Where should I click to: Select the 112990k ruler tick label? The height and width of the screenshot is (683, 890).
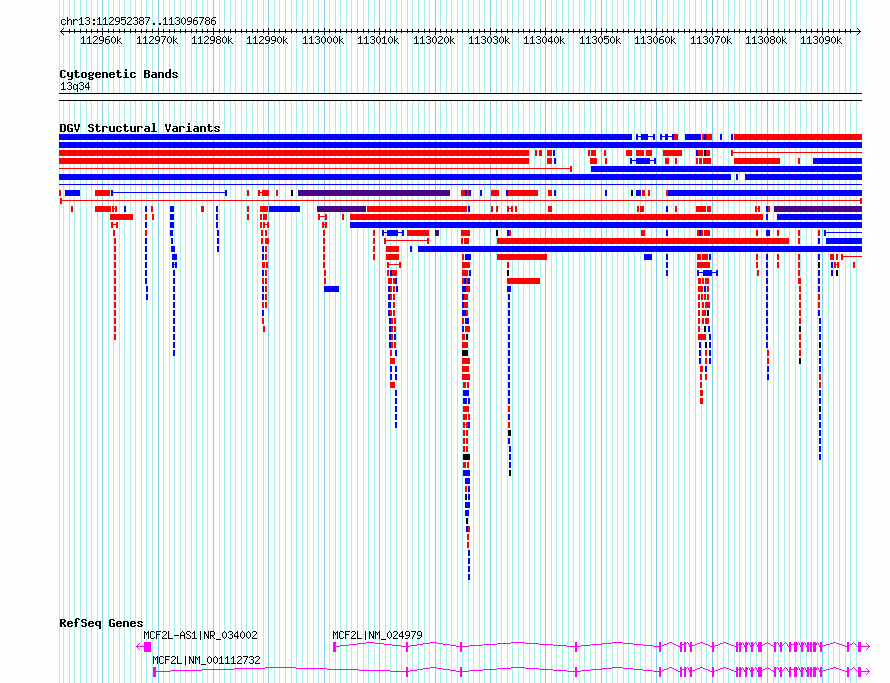click(x=267, y=40)
